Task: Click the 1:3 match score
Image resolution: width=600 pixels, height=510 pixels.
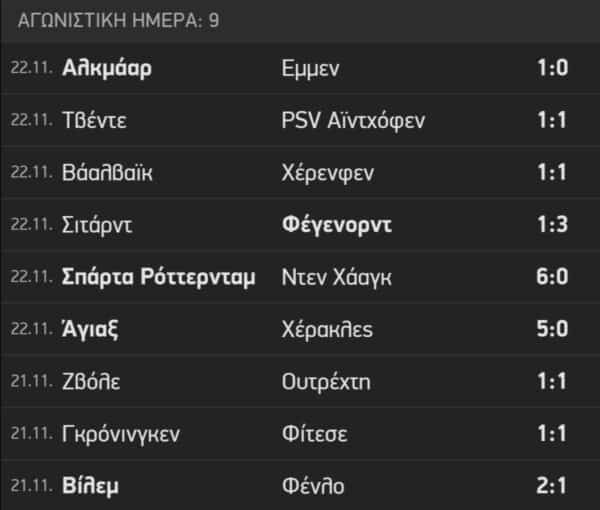Action: tap(551, 225)
